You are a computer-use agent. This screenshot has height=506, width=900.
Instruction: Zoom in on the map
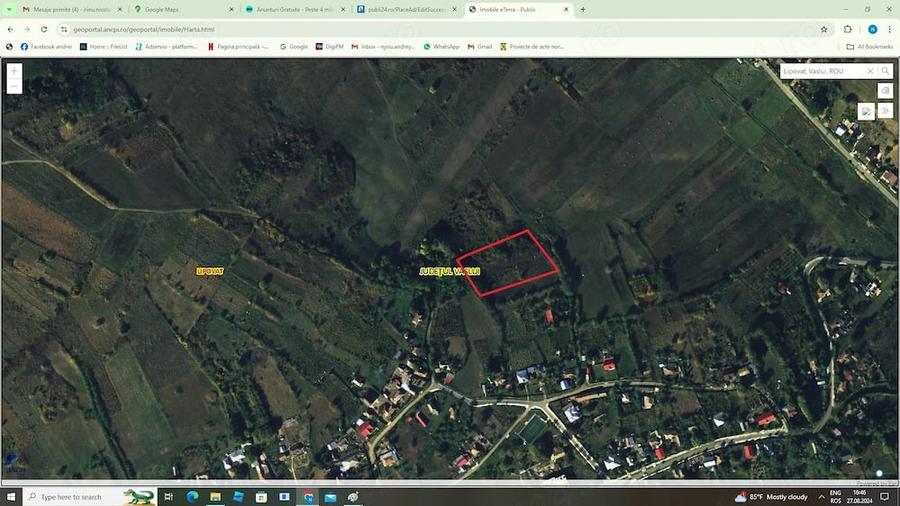click(14, 71)
